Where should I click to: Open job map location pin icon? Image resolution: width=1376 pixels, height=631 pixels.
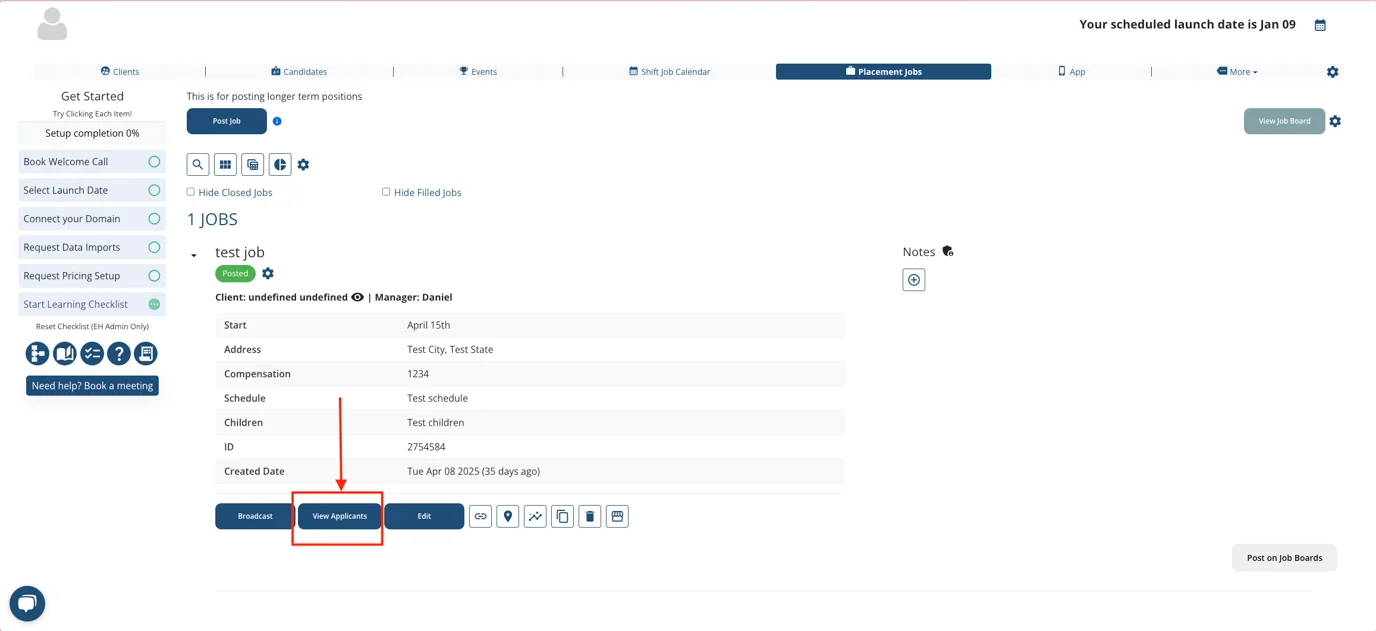[x=508, y=516]
